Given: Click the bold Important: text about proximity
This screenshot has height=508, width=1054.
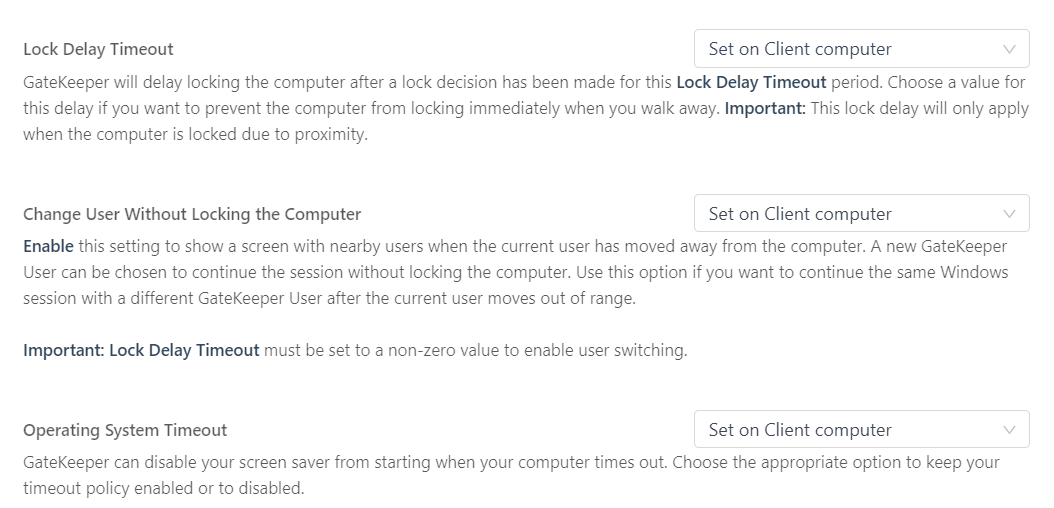Looking at the screenshot, I should coord(765,108).
